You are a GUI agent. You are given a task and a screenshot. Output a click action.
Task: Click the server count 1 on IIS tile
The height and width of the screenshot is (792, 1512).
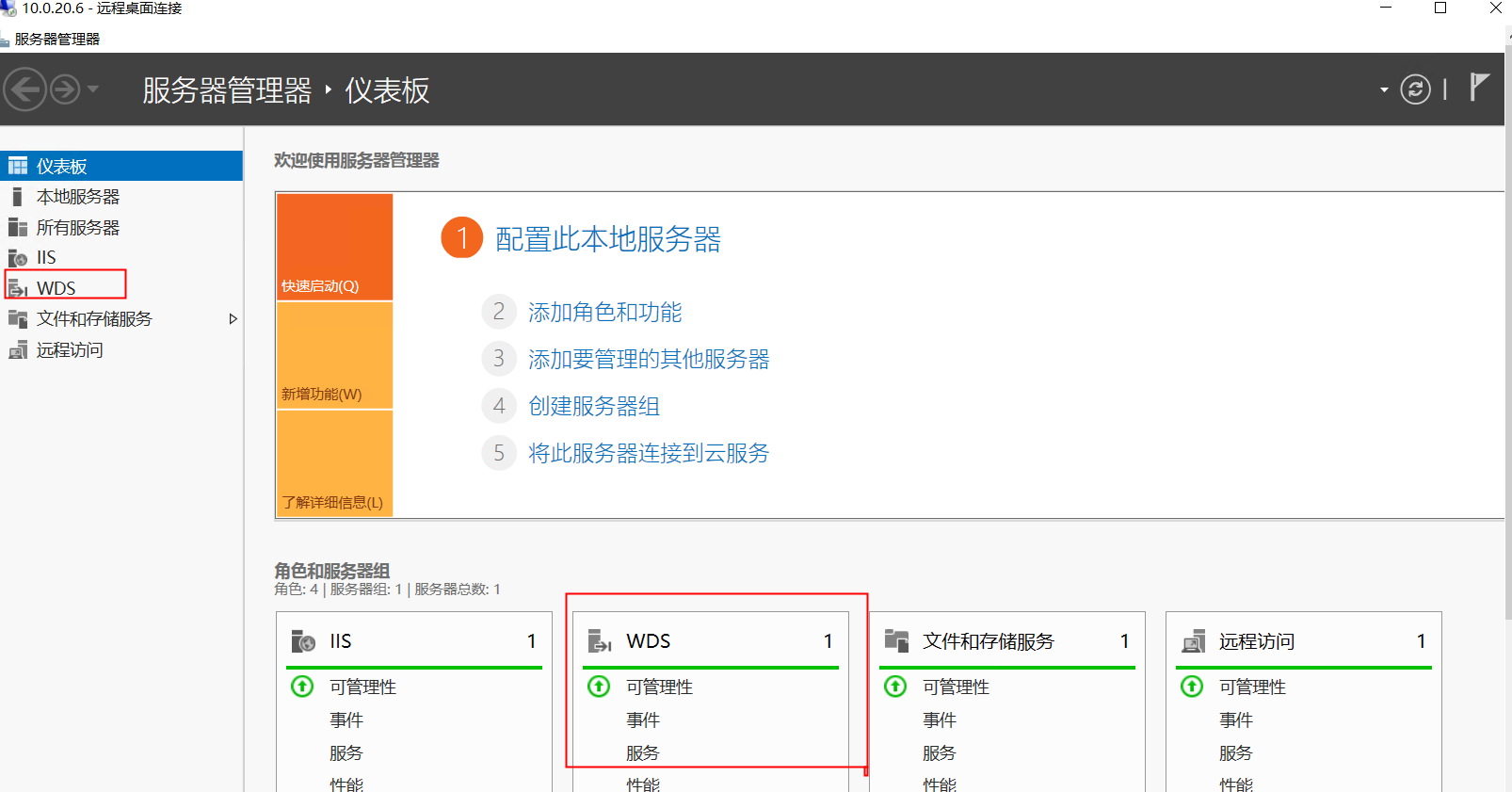coord(531,641)
